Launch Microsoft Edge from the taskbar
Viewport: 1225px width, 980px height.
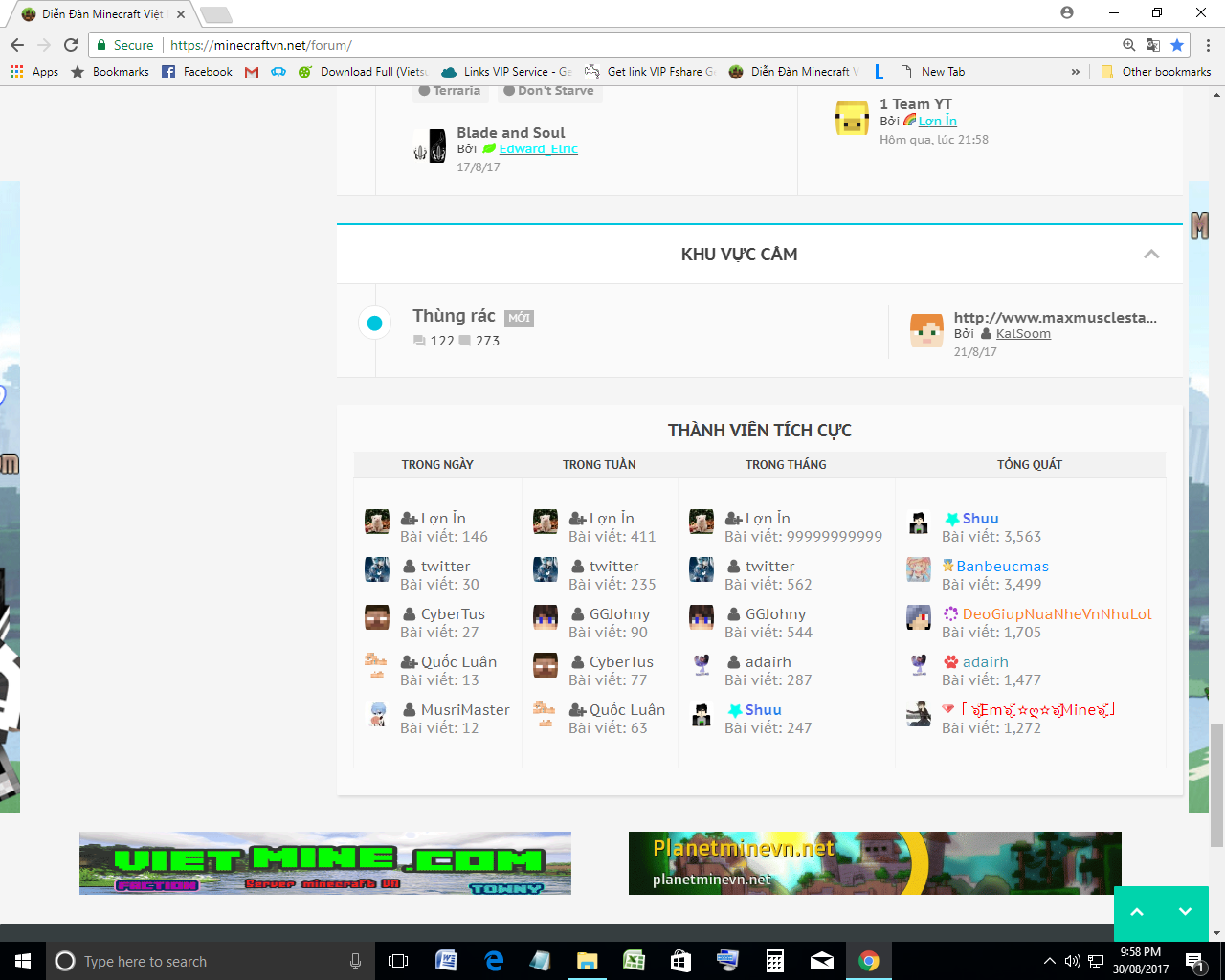[494, 961]
